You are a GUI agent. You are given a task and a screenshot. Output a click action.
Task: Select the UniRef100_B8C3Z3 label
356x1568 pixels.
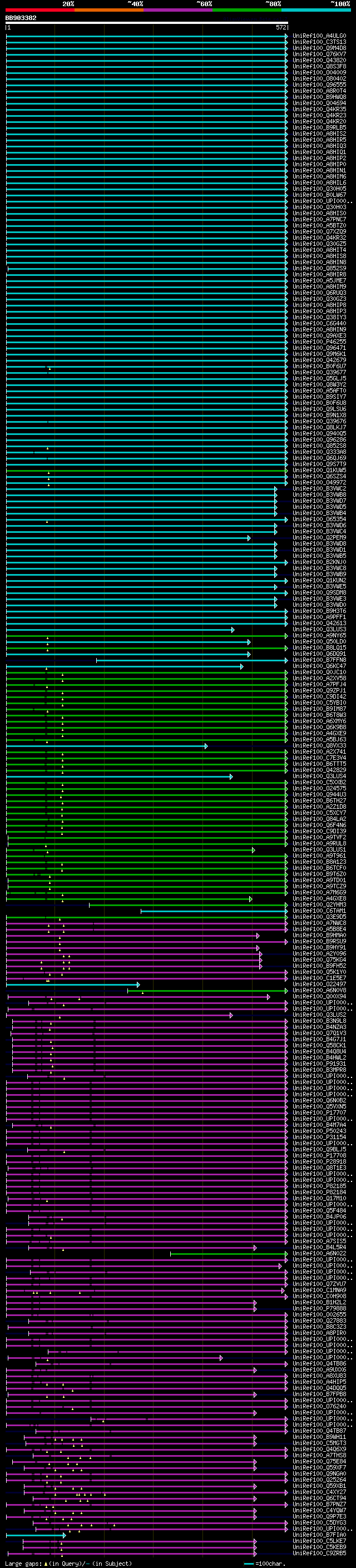[x=319, y=1327]
